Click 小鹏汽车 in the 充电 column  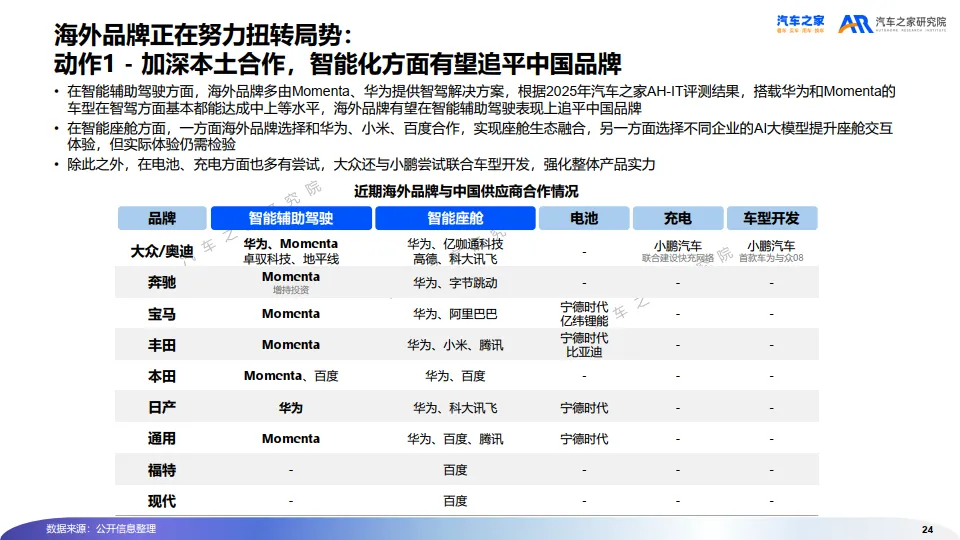(678, 246)
